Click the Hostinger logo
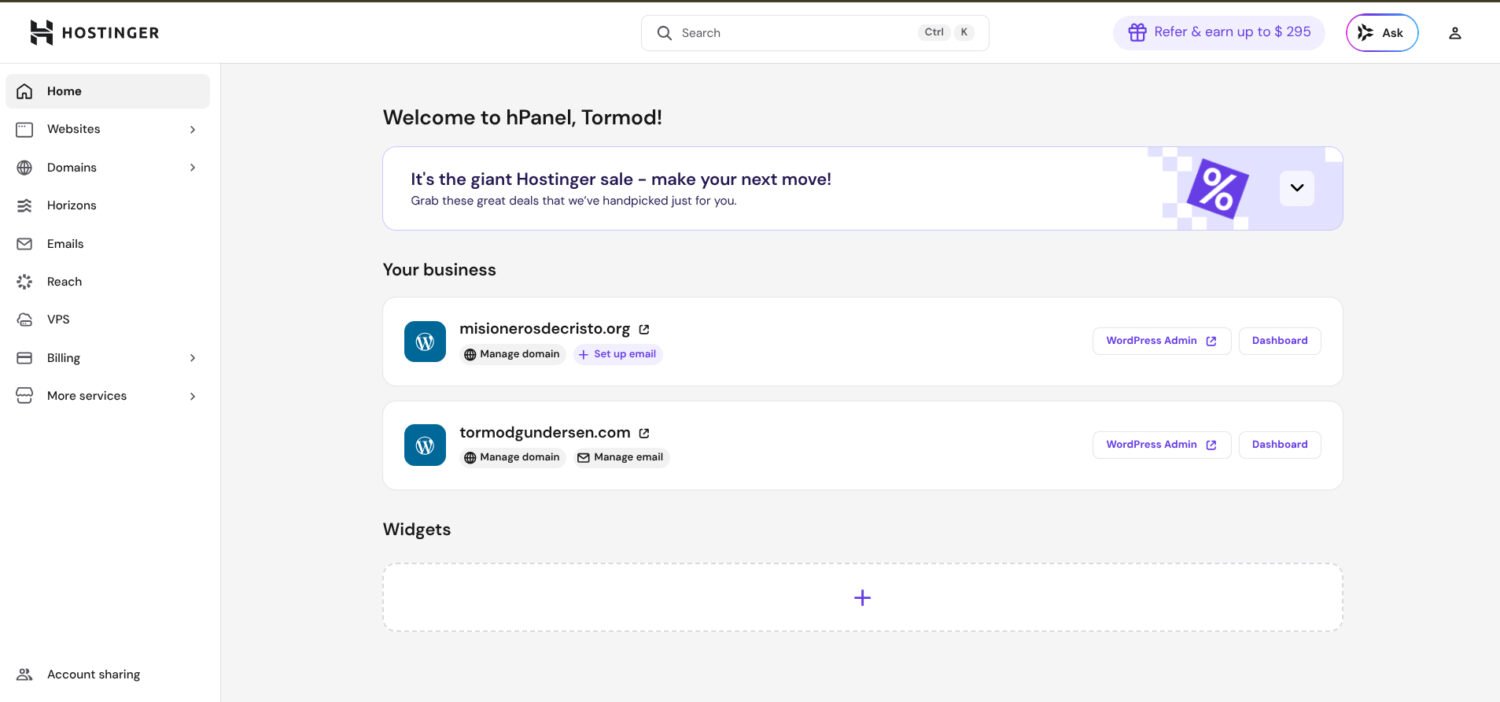This screenshot has height=702, width=1500. (x=94, y=32)
